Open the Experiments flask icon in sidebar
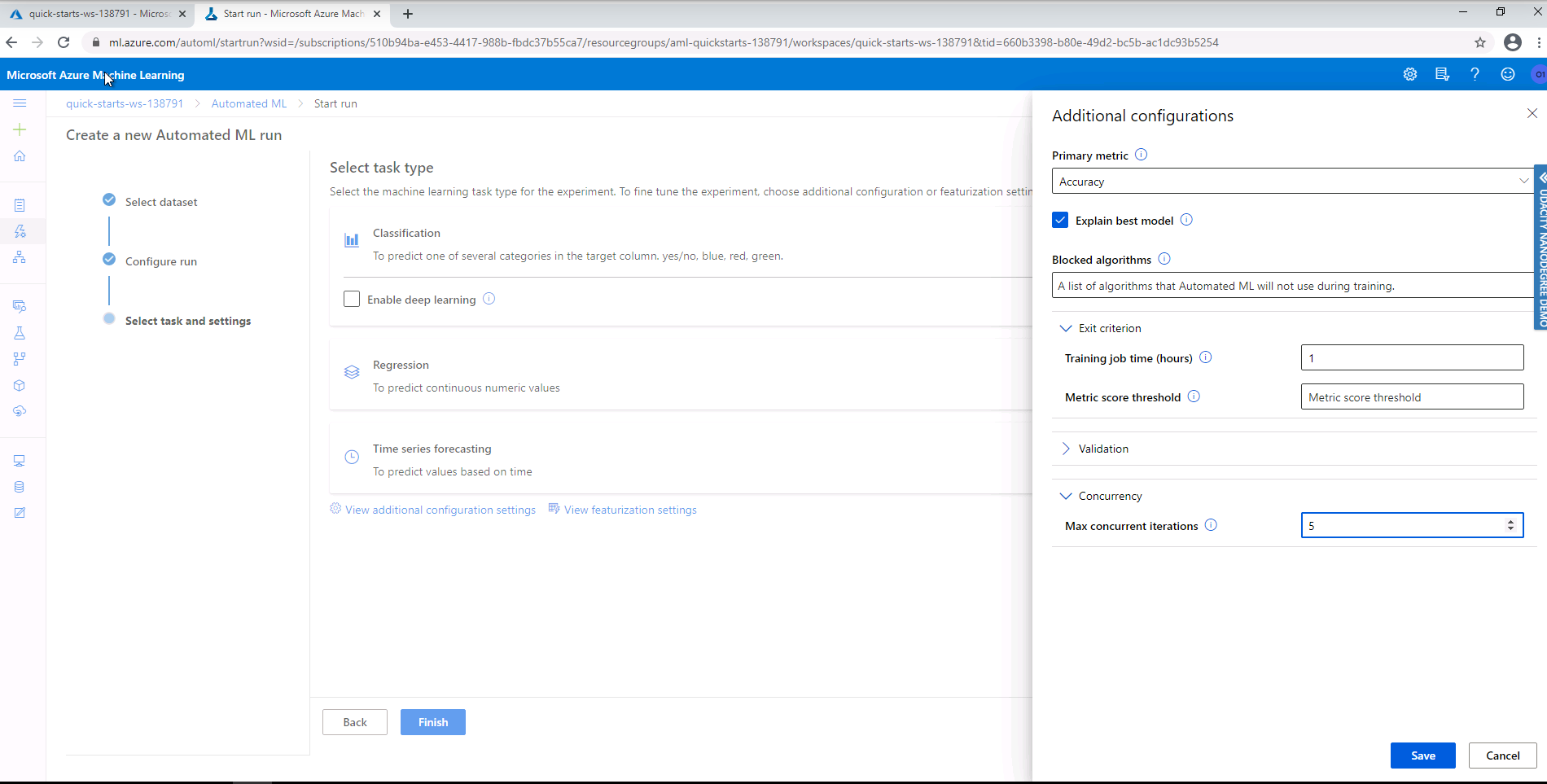The height and width of the screenshot is (784, 1547). click(x=20, y=333)
